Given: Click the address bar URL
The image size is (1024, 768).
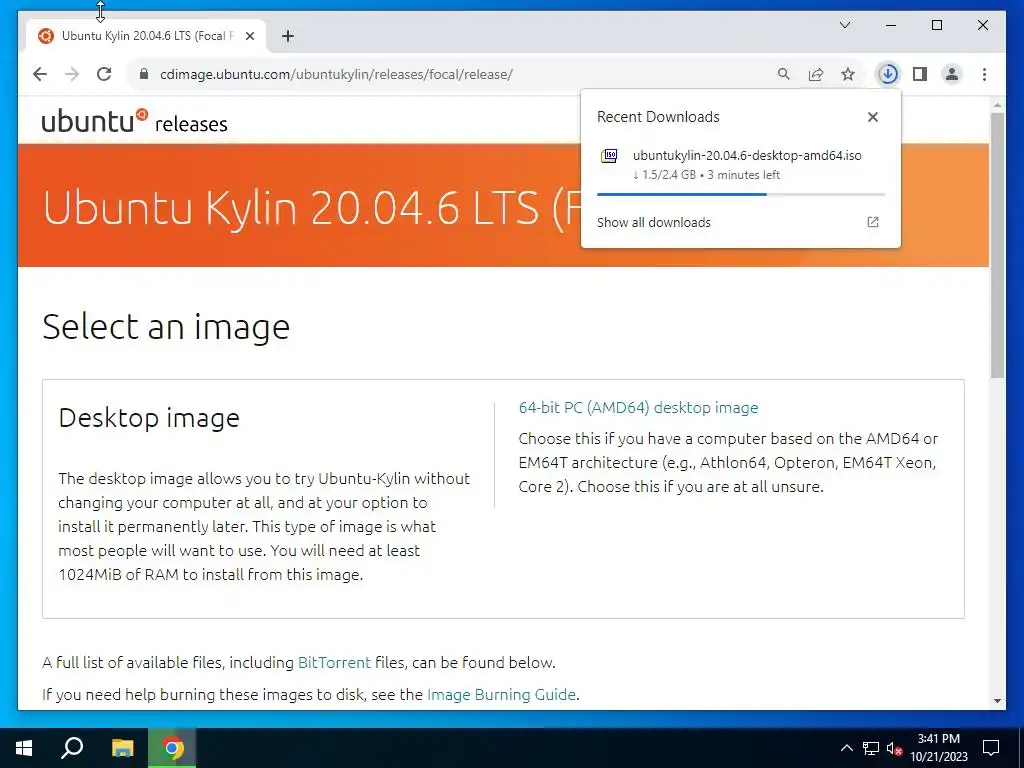Looking at the screenshot, I should [x=336, y=74].
